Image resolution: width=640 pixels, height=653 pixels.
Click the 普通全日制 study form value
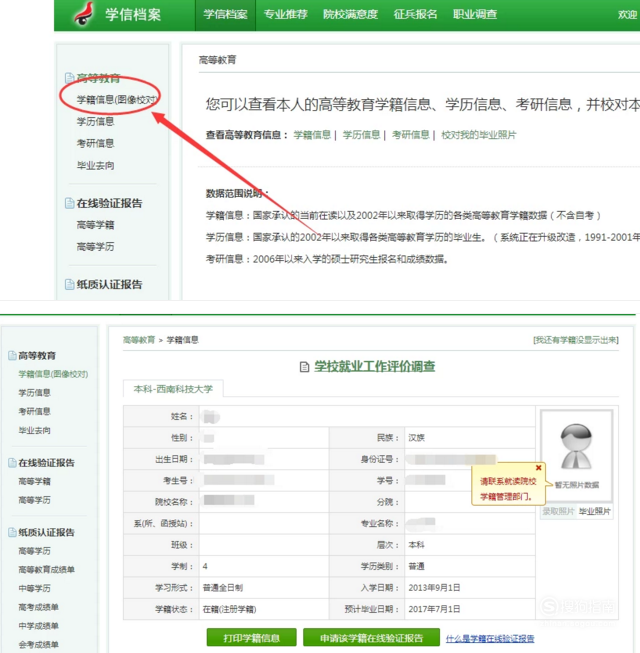click(x=223, y=588)
